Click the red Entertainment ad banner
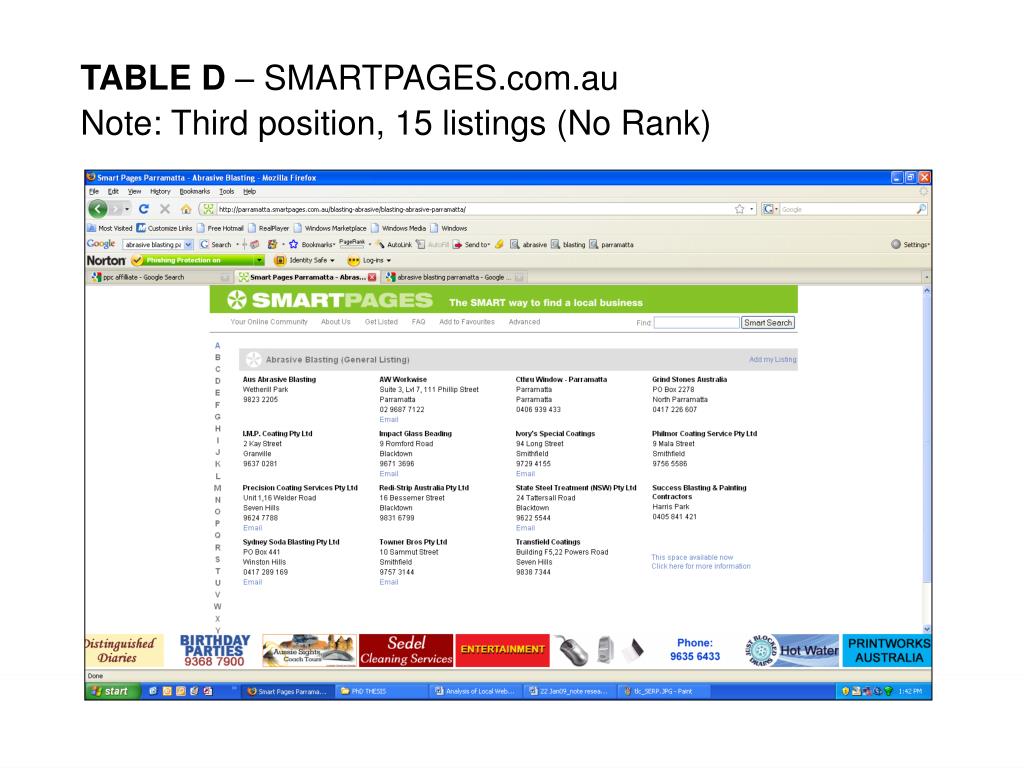The height and width of the screenshot is (768, 1024). click(x=502, y=650)
